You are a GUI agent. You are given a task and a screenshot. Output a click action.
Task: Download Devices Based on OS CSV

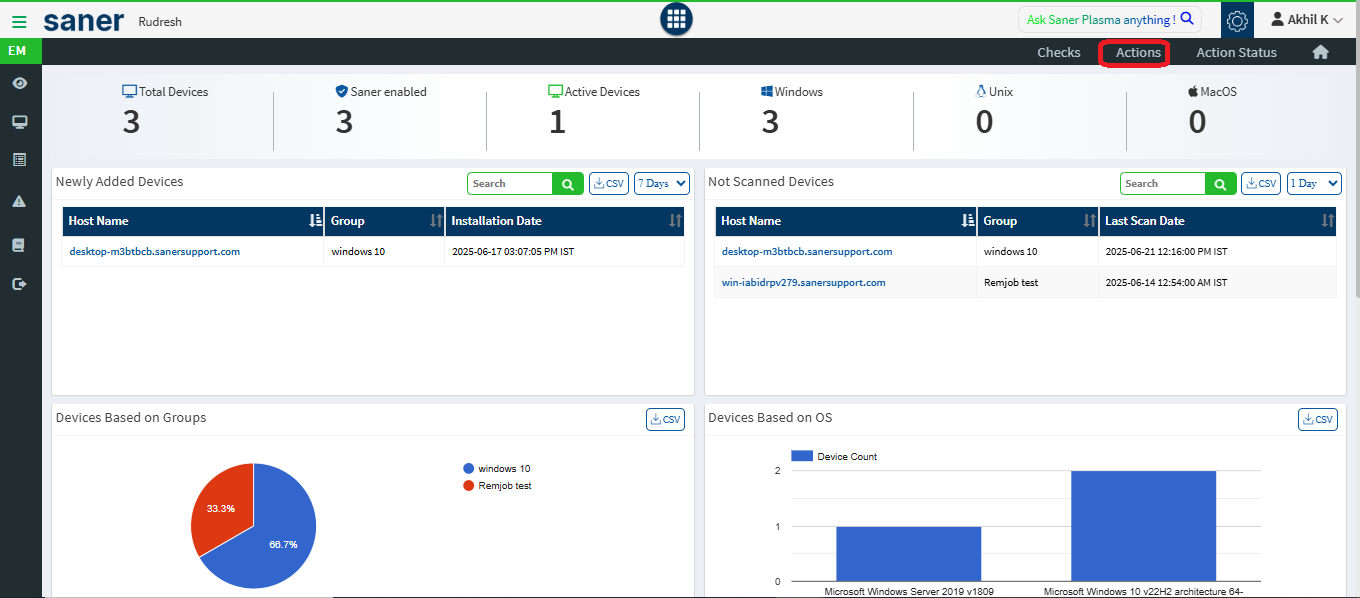point(1318,420)
